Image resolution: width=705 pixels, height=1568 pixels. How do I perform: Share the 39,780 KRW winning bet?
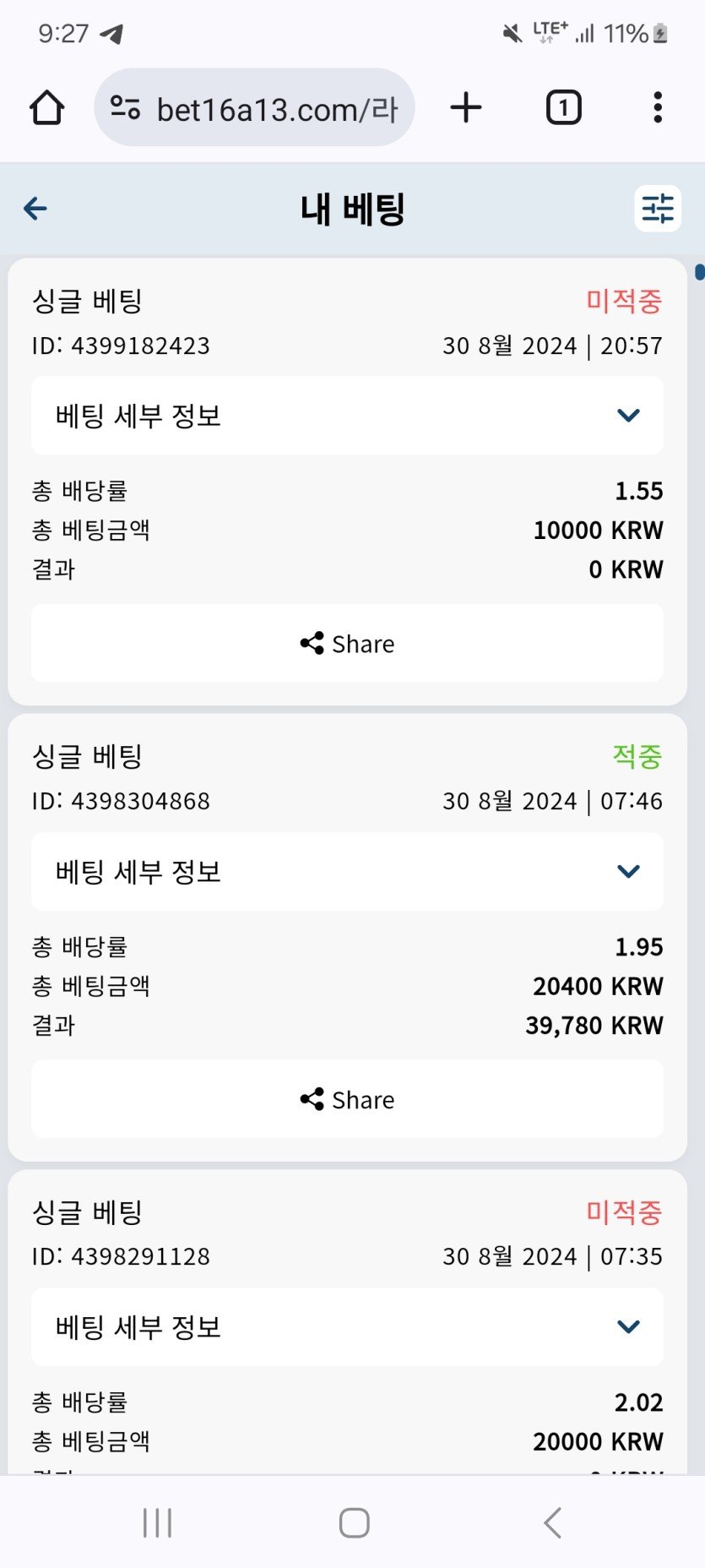point(347,1099)
